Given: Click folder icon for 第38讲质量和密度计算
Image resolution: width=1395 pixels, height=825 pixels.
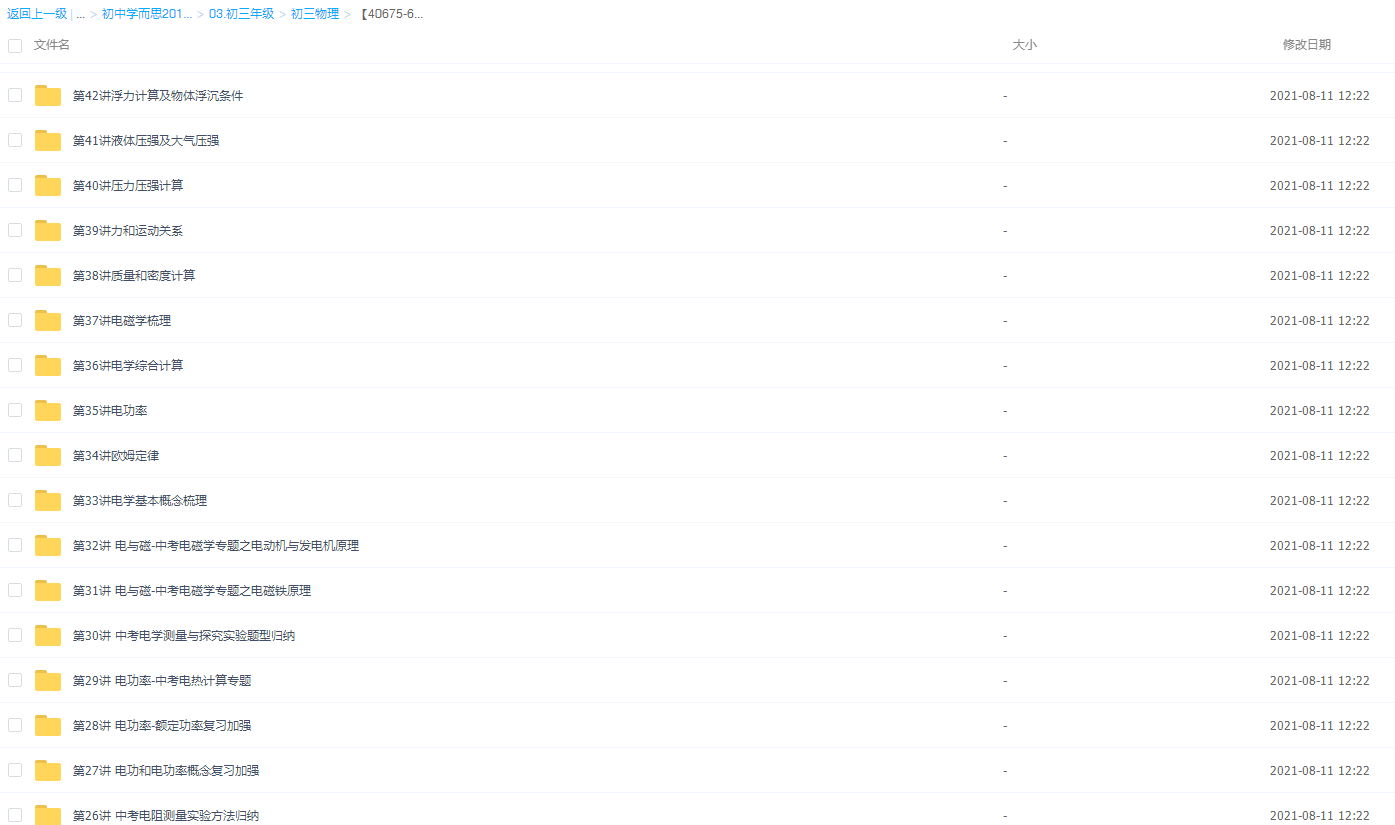Looking at the screenshot, I should (48, 276).
